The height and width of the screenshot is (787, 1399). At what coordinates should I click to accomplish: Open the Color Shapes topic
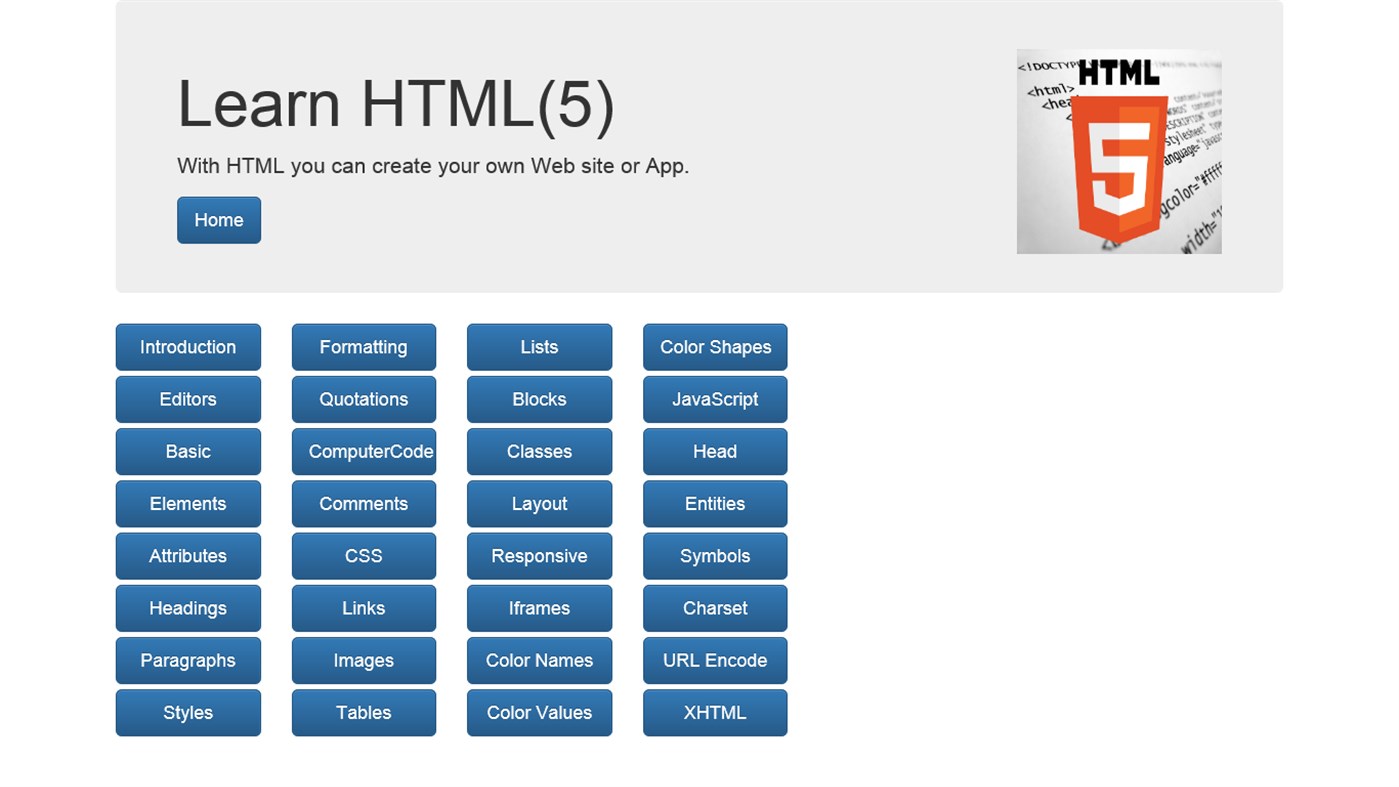point(715,347)
